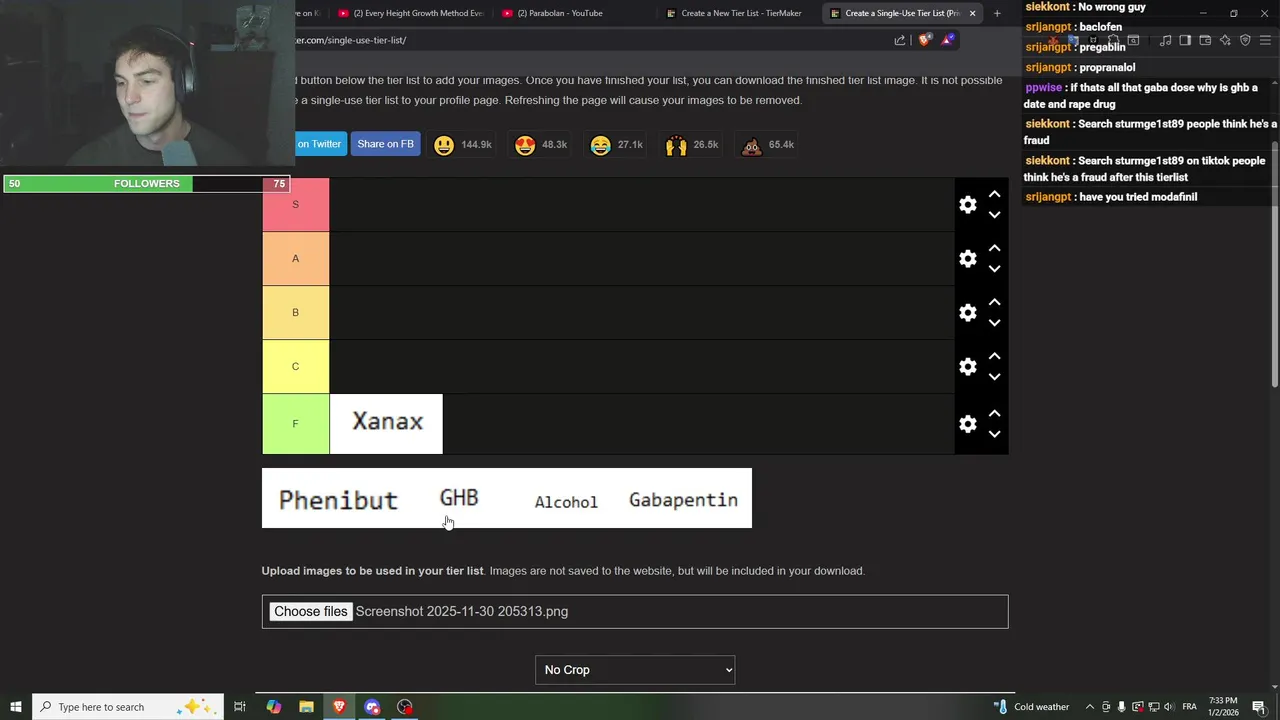Select the Gabapentin image in the pool
Screen dimensions: 1280x720
click(x=684, y=498)
